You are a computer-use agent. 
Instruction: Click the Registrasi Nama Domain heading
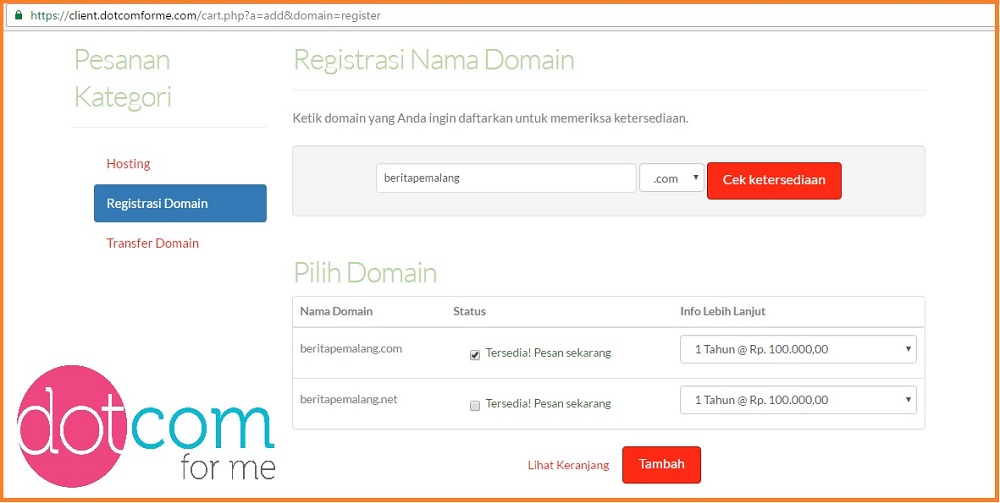tap(434, 60)
